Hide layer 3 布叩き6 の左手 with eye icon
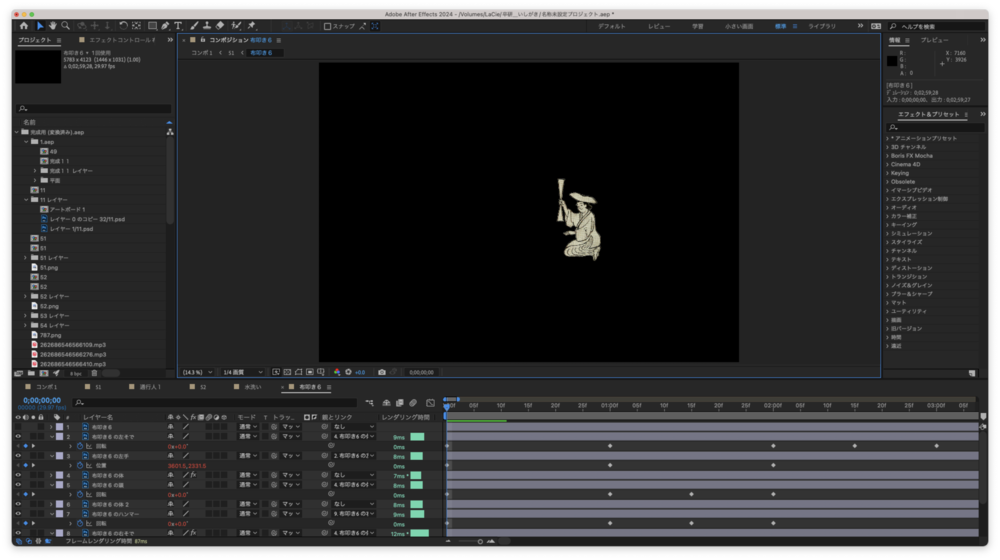Screen dimensions: 1000x560 pos(17,456)
